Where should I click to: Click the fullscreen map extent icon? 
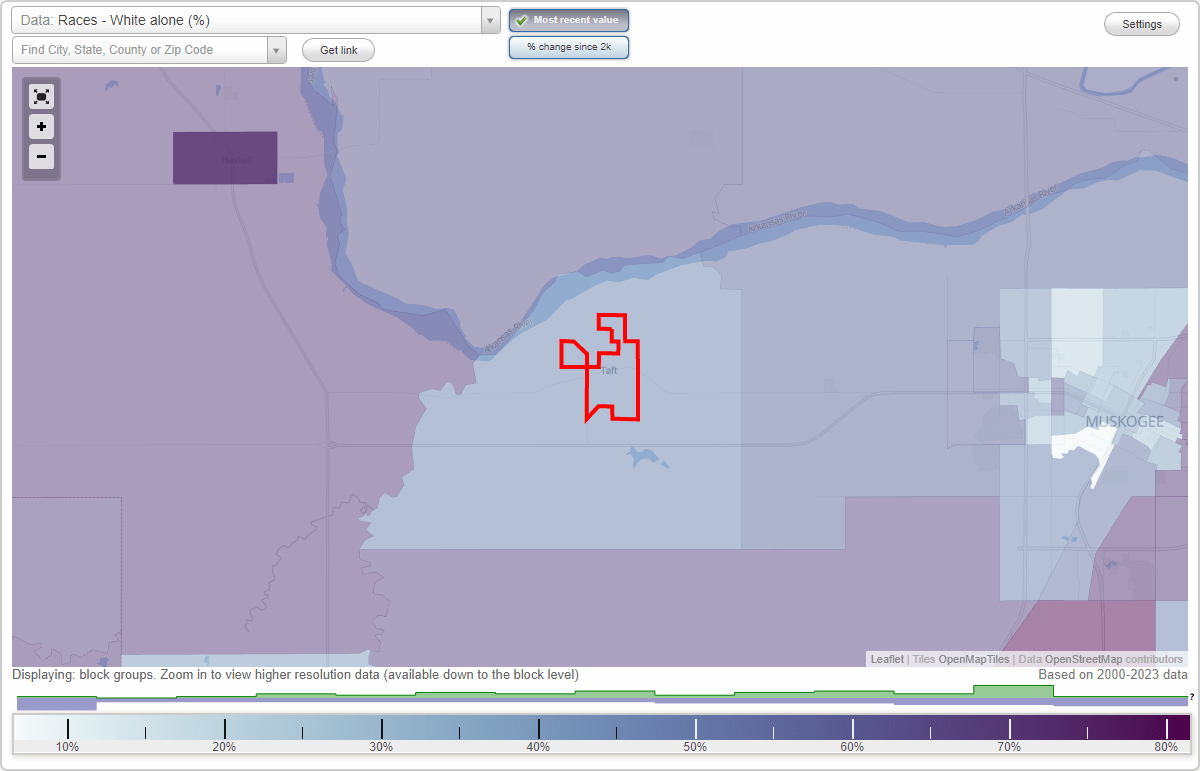[41, 96]
